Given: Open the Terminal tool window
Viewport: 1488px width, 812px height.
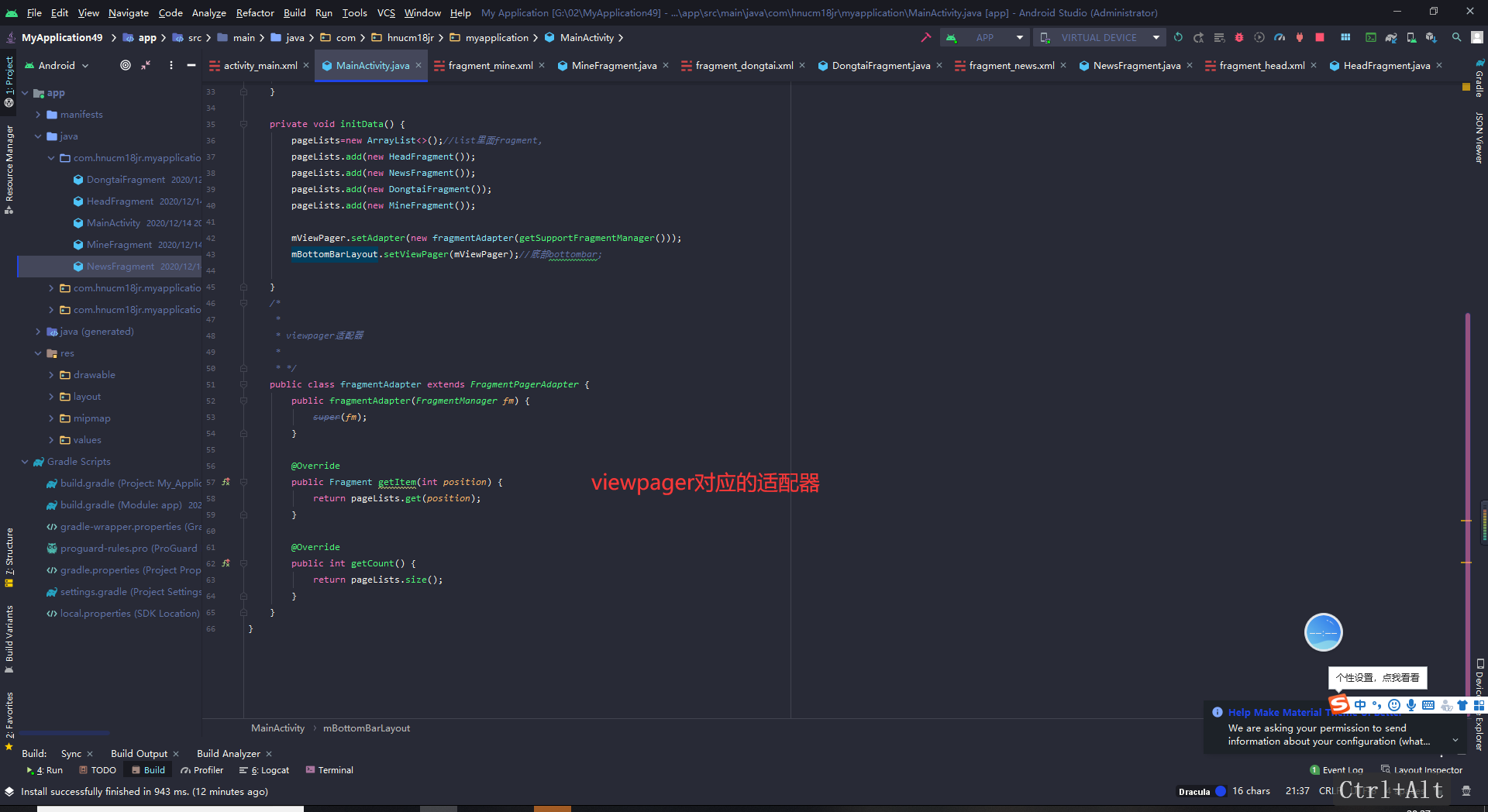Looking at the screenshot, I should 329,770.
